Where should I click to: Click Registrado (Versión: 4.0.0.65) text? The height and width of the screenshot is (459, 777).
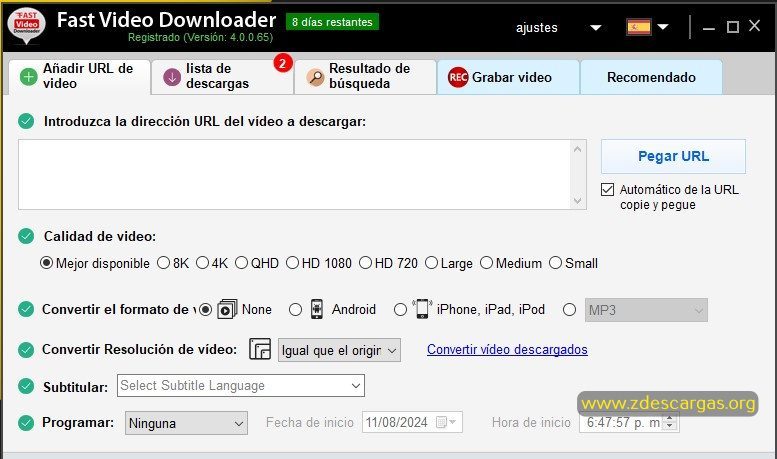(x=200, y=37)
